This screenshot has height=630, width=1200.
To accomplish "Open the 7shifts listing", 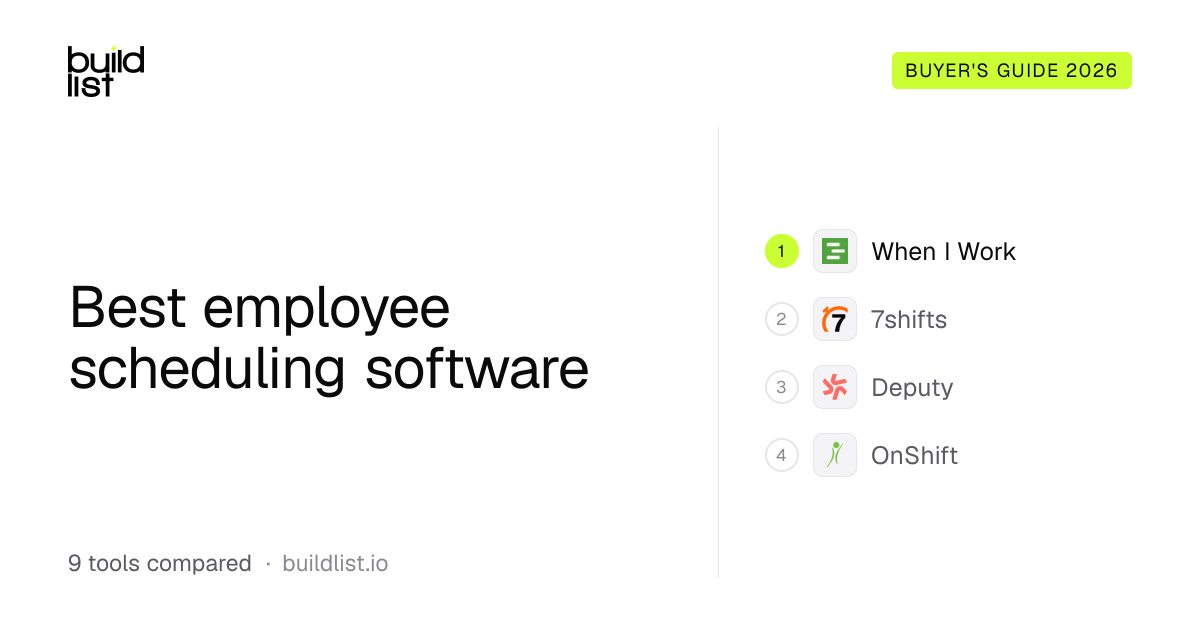I will [909, 319].
